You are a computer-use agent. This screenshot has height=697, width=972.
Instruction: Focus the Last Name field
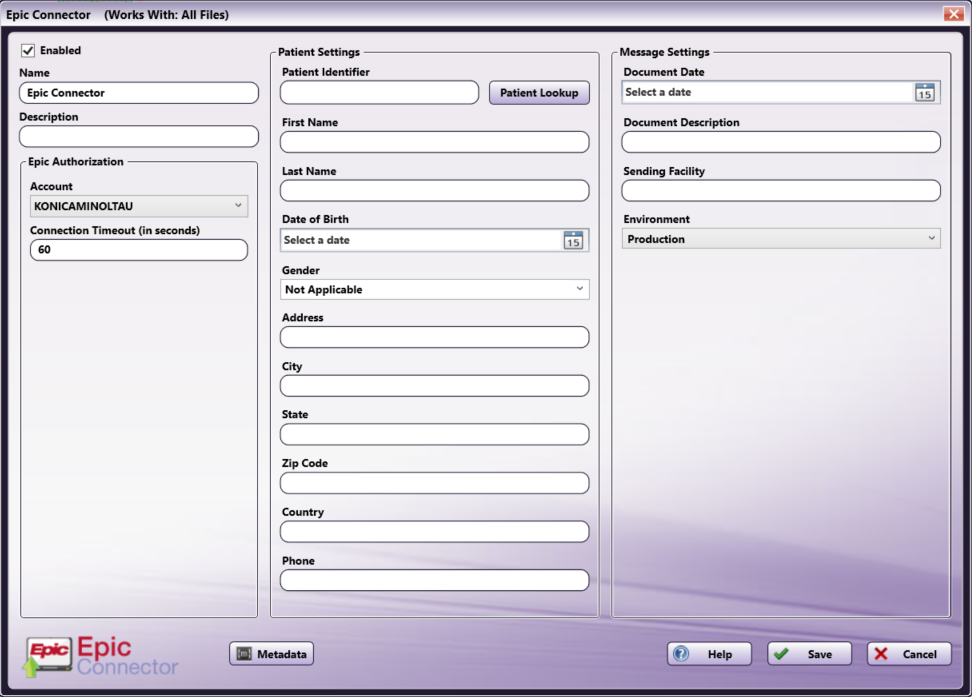tap(435, 190)
